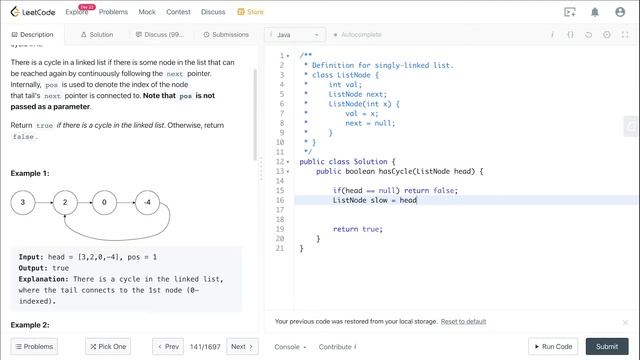Click the LeetCode logo
640x360 pixels.
pyautogui.click(x=33, y=12)
